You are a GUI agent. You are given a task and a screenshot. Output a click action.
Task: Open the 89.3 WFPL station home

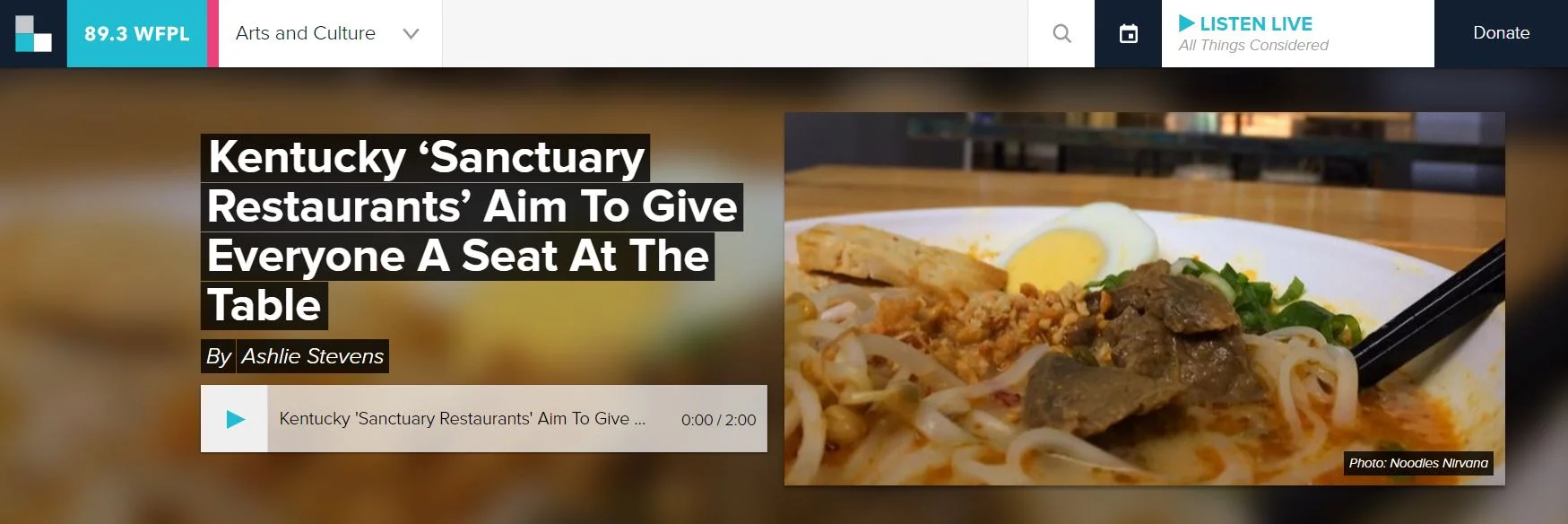[x=137, y=33]
